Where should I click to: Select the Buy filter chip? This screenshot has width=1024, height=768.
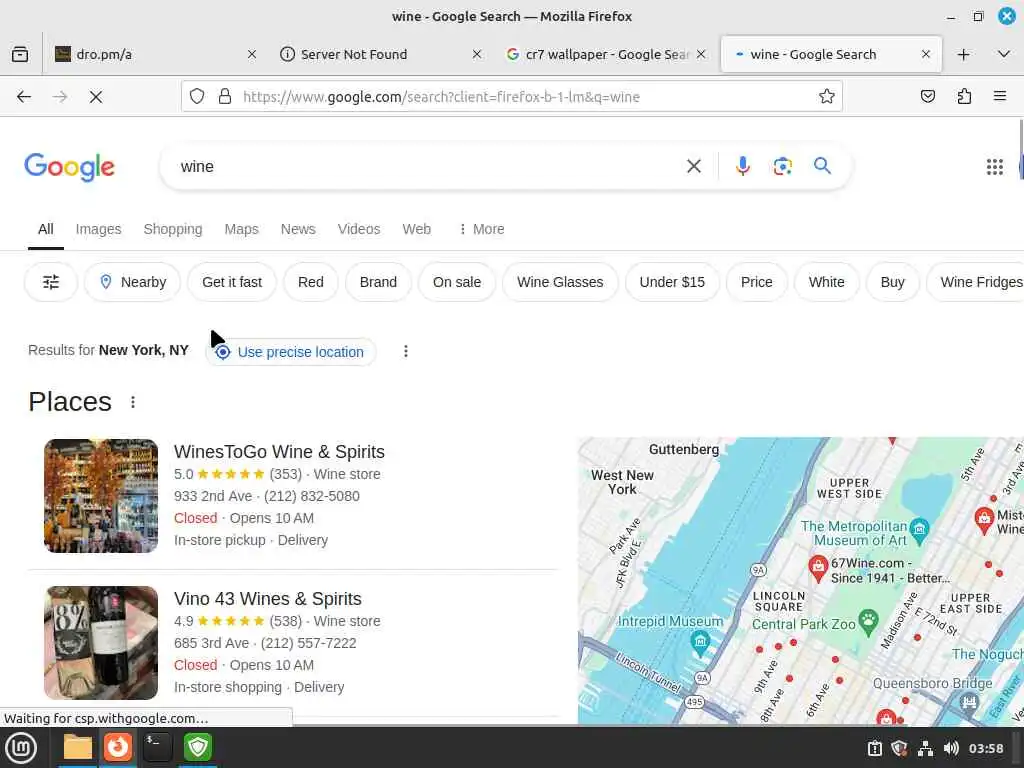click(892, 282)
